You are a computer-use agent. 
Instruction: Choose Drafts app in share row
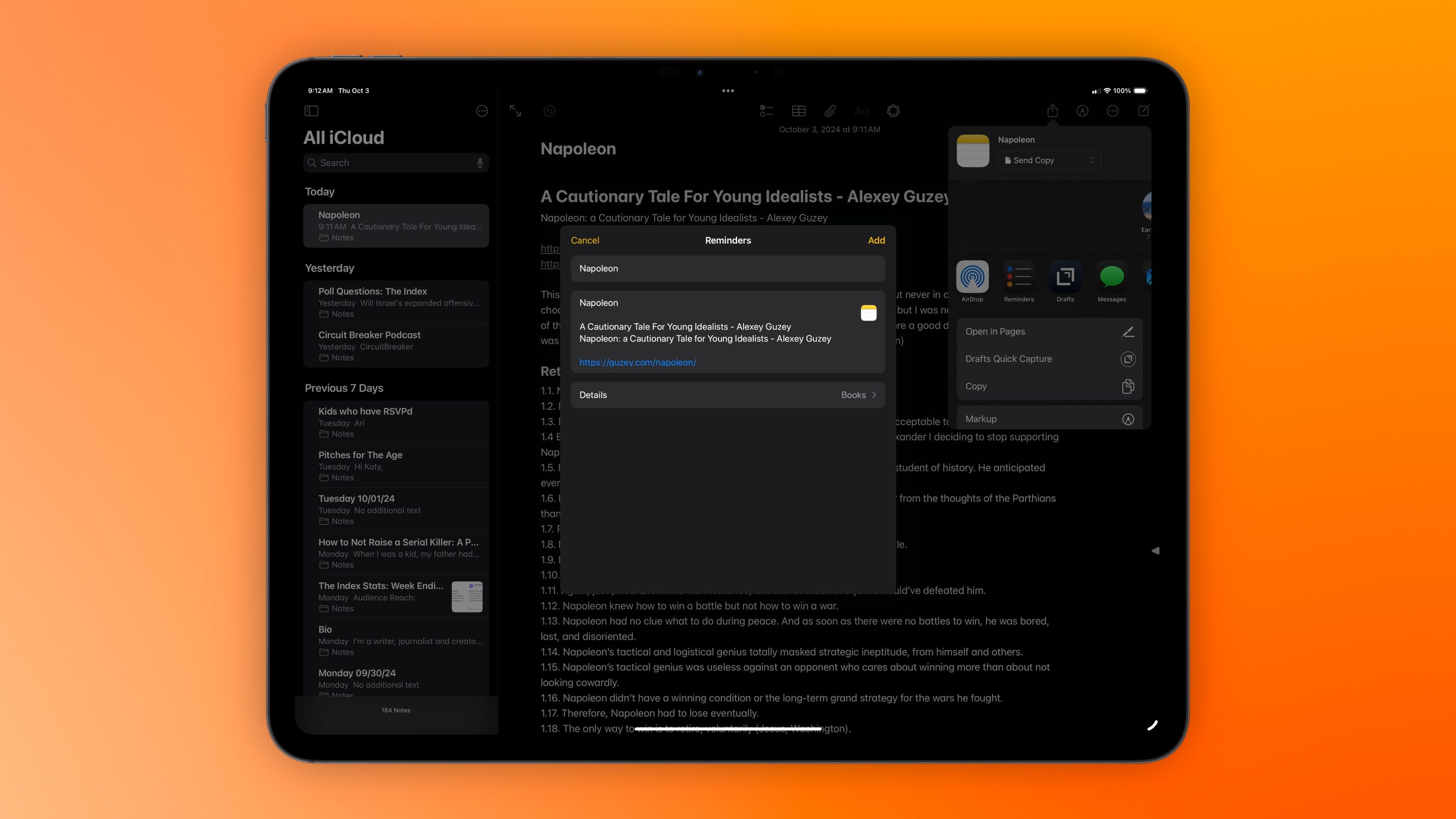tap(1065, 277)
